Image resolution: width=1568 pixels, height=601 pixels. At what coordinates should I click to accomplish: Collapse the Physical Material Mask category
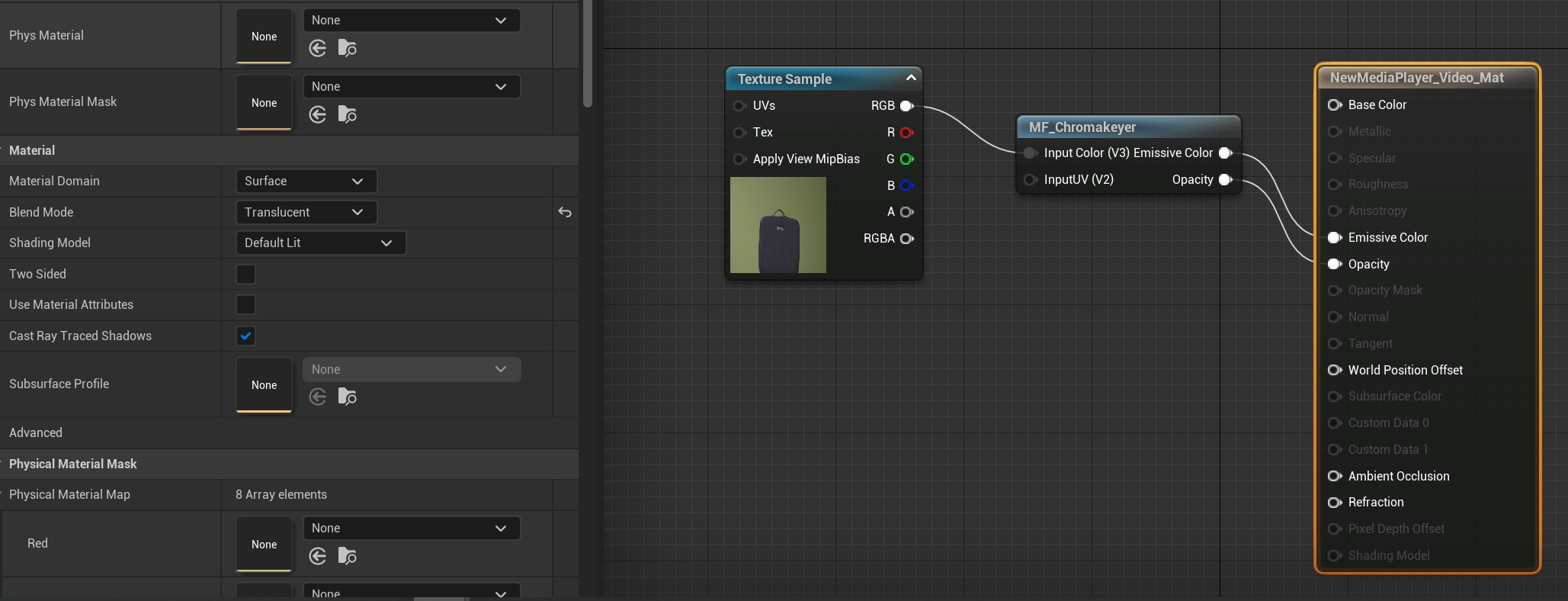tap(72, 464)
